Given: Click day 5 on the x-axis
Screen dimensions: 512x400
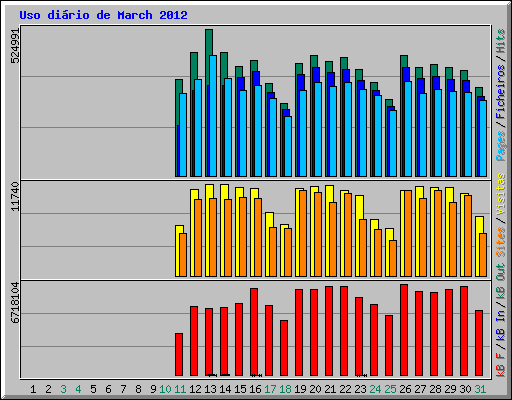Looking at the screenshot, I should tap(93, 389).
